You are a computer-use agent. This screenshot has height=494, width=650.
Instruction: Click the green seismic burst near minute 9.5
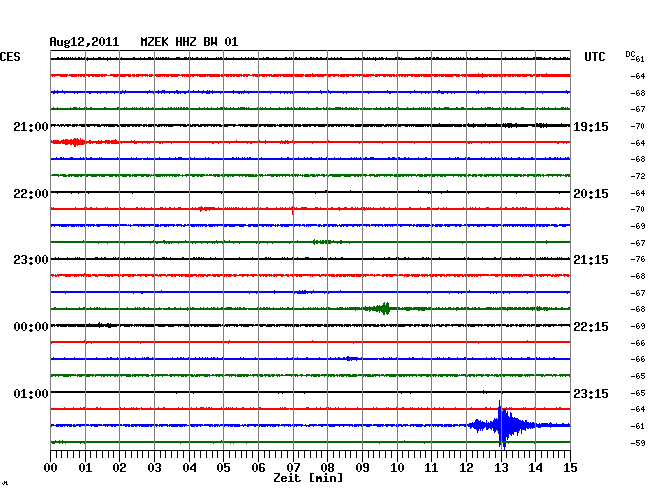pyautogui.click(x=381, y=308)
